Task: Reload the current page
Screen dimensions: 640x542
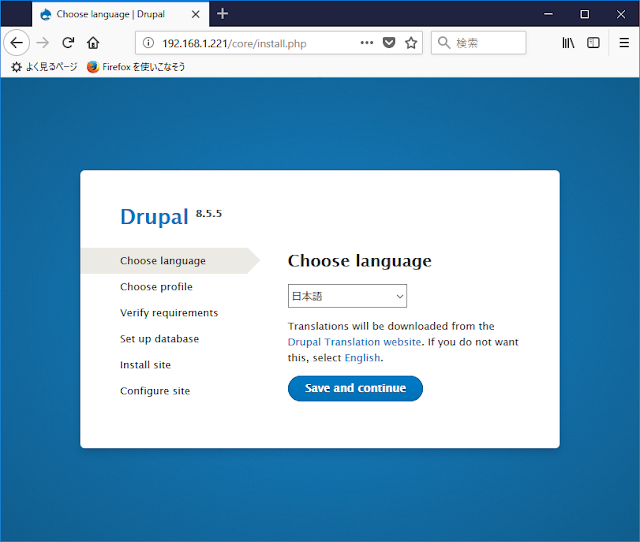Action: tap(68, 42)
